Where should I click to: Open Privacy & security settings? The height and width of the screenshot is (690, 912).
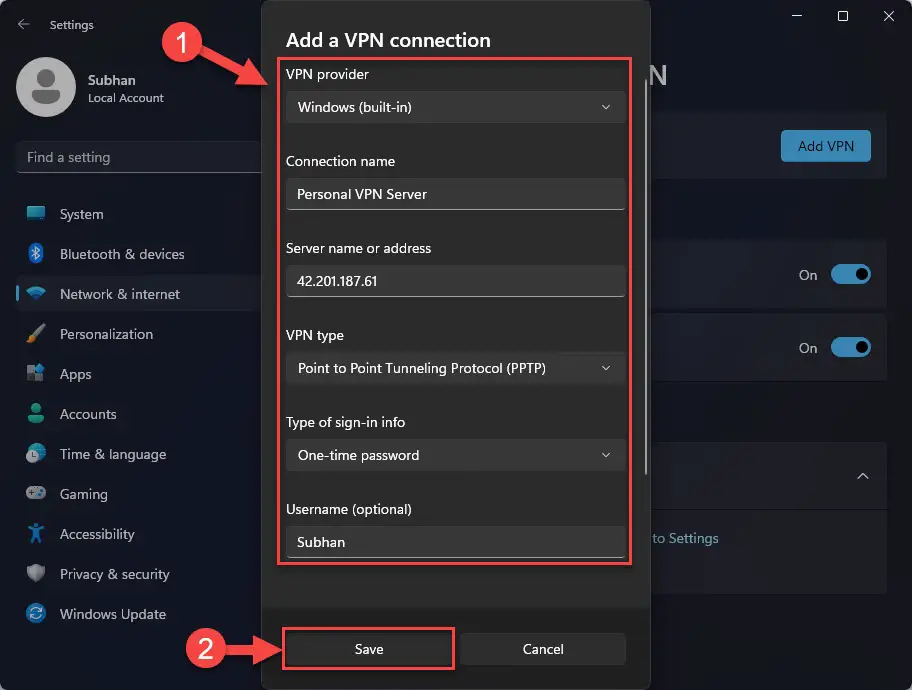[x=114, y=574]
